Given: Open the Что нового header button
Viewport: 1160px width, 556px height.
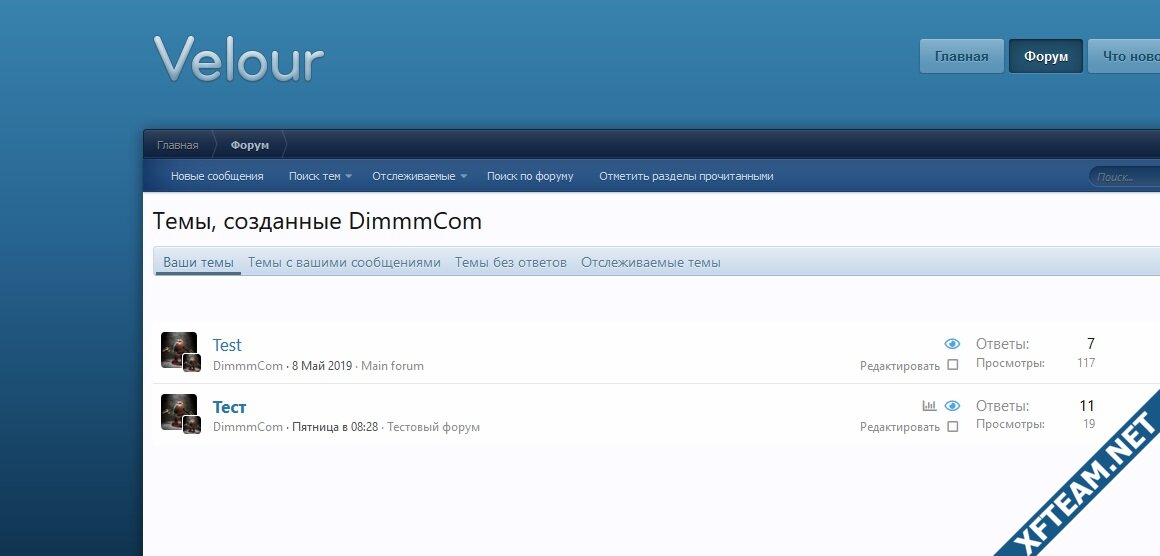Looking at the screenshot, I should (x=1124, y=56).
